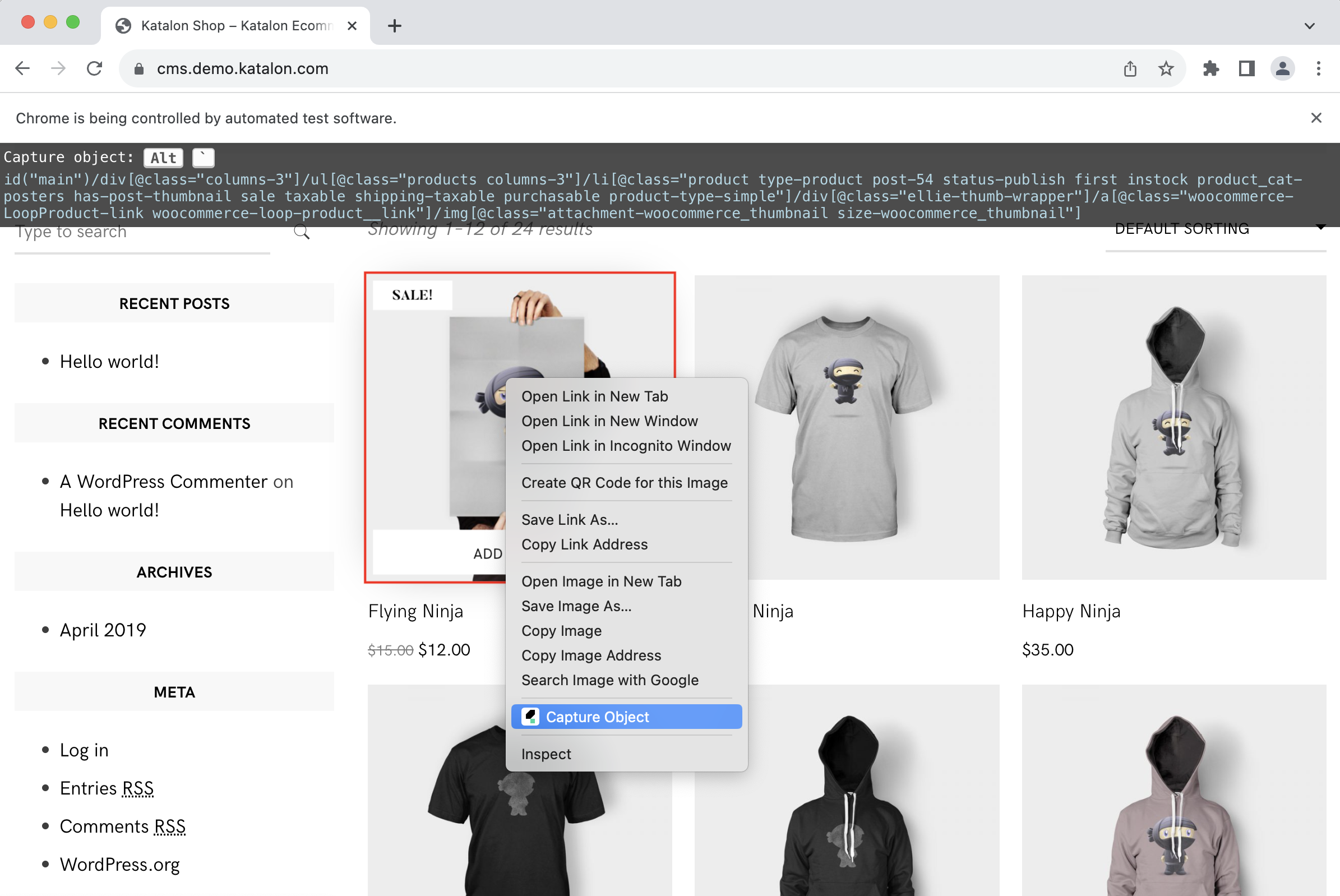Image resolution: width=1340 pixels, height=896 pixels.
Task: Click Open Link in New Tab
Action: coord(594,396)
